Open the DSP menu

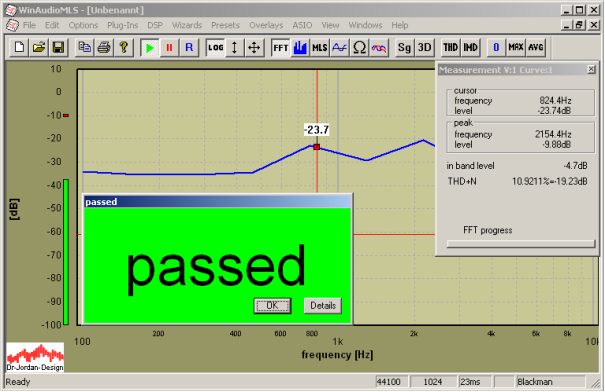pyautogui.click(x=155, y=25)
